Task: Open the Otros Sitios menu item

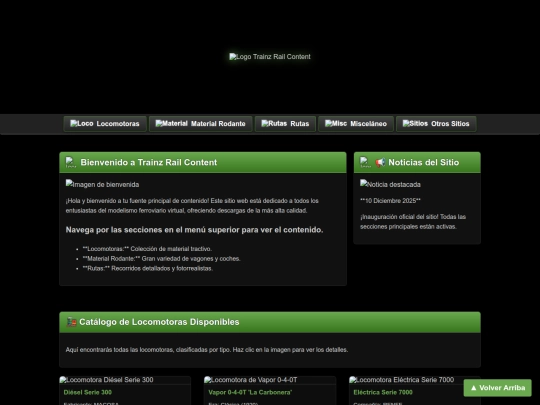Action: click(436, 124)
